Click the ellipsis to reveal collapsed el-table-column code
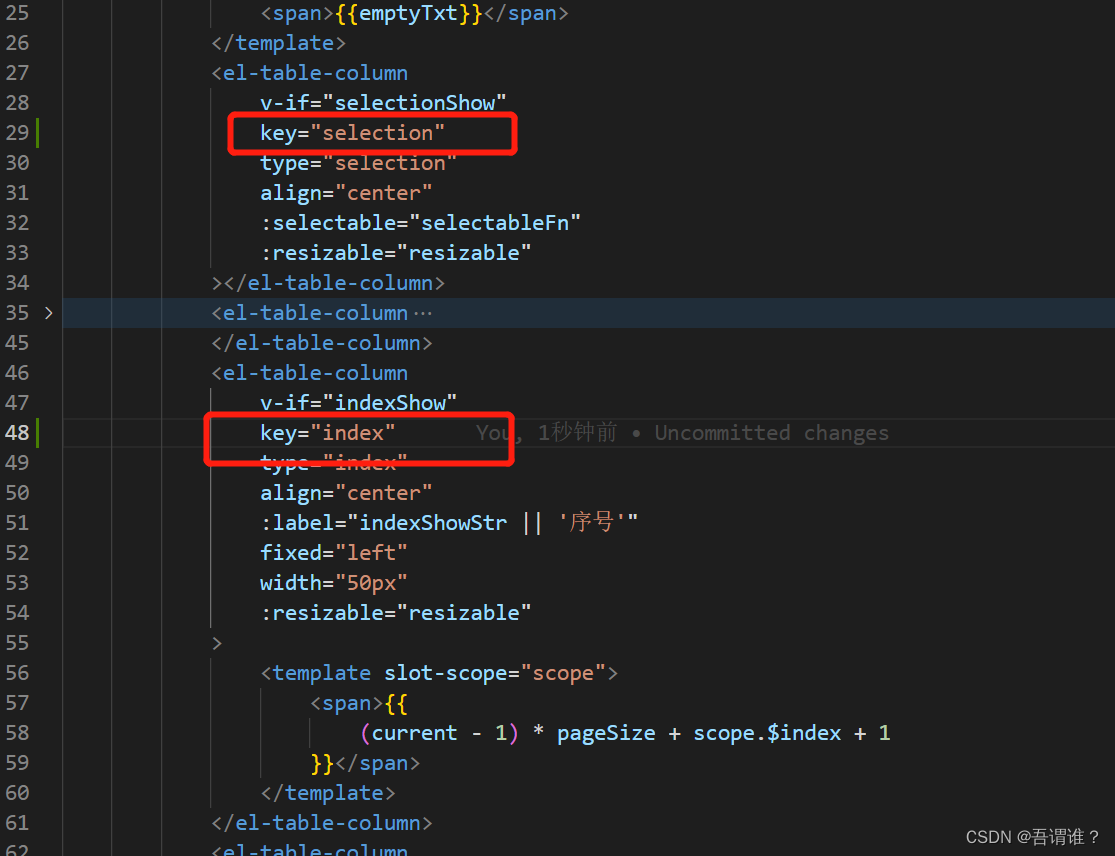Screen dimensions: 1115x856 pos(423,314)
